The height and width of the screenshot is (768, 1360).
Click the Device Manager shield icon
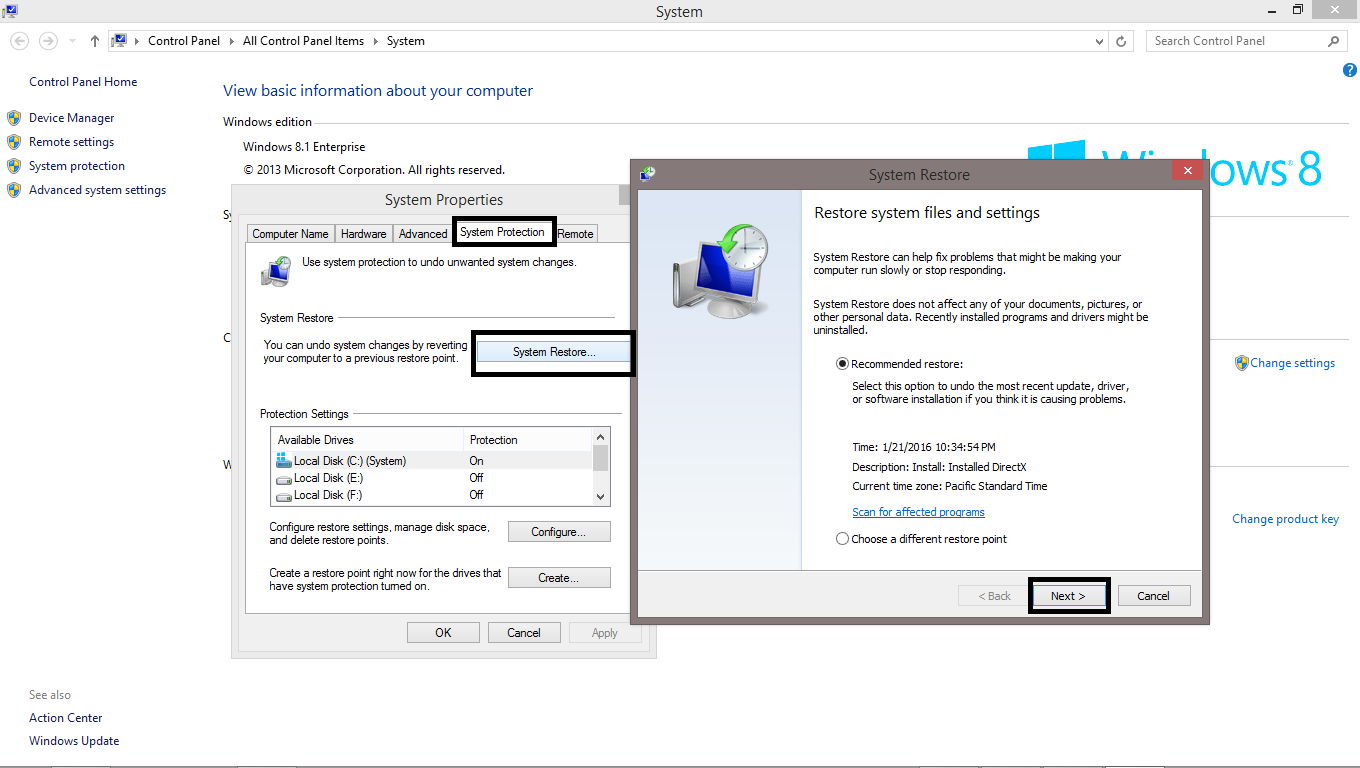click(14, 118)
